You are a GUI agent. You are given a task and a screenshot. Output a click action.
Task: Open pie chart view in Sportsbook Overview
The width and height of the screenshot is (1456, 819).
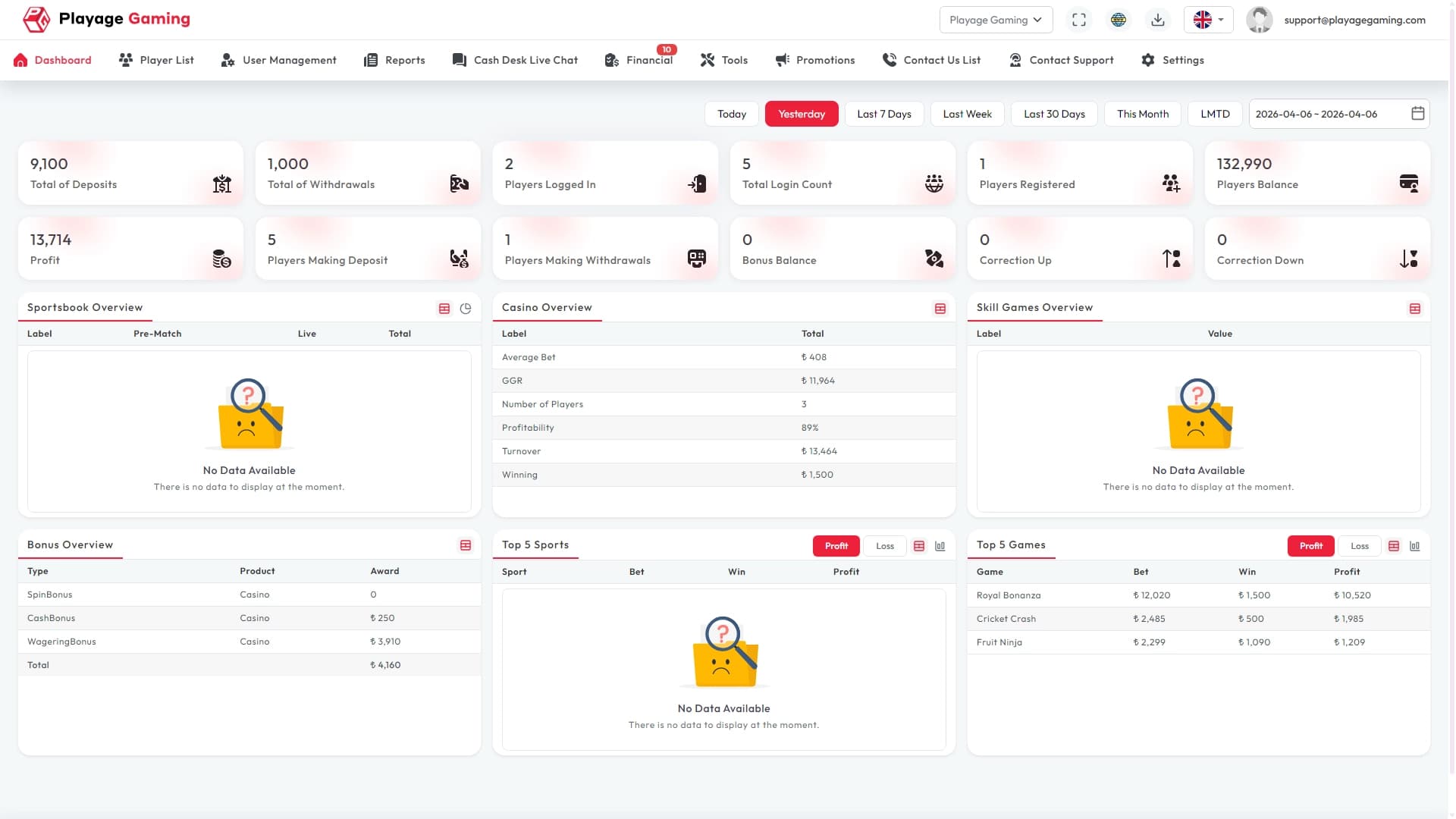466,309
